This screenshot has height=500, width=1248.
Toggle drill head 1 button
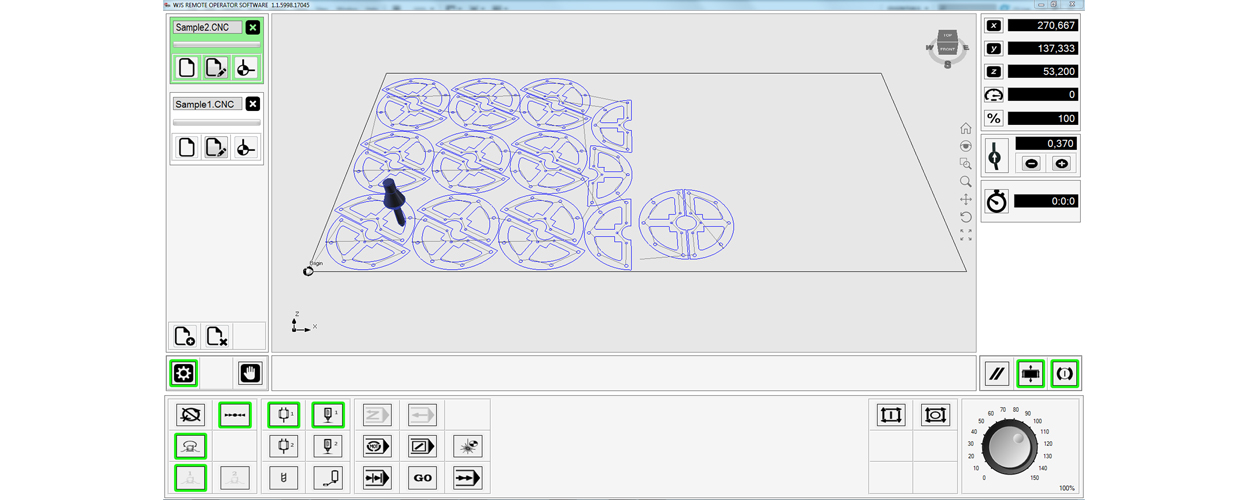click(x=328, y=414)
